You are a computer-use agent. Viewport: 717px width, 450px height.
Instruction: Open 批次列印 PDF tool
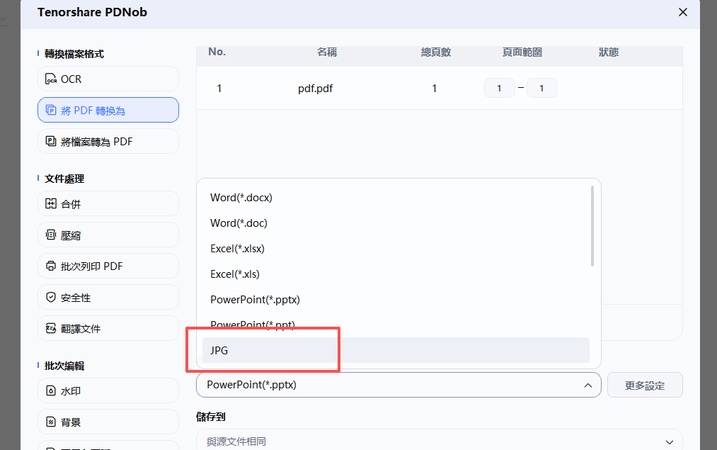click(108, 266)
